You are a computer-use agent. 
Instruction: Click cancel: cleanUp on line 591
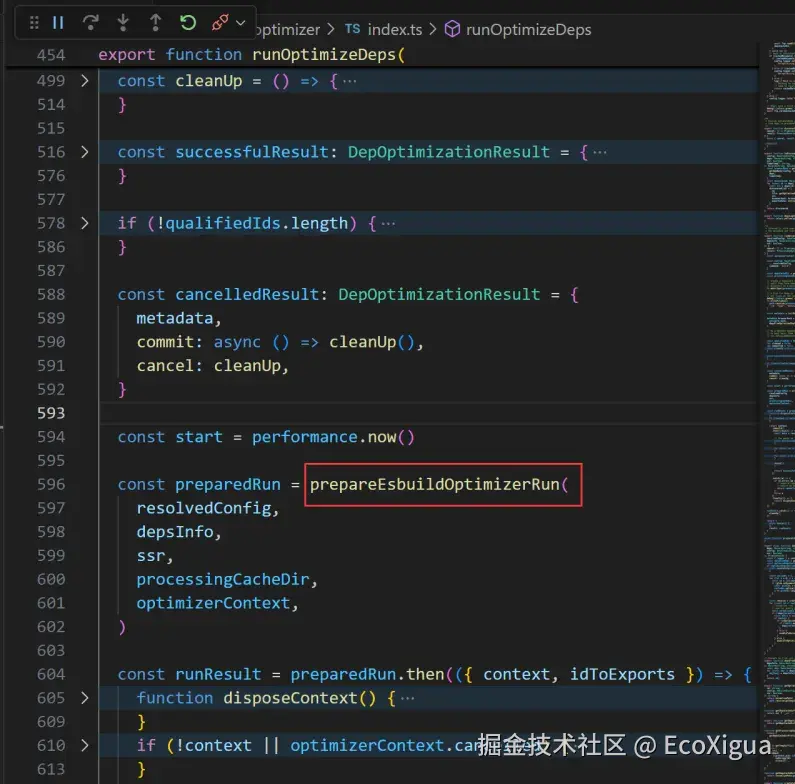coord(208,366)
